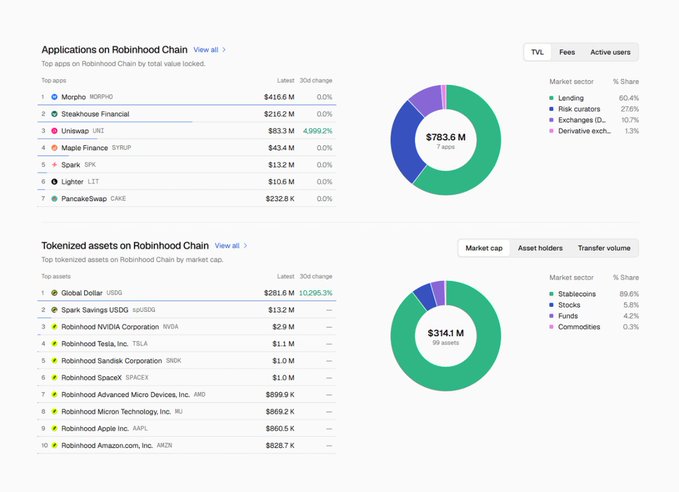
Task: Click the pink Uniswap logo icon
Action: click(55, 131)
